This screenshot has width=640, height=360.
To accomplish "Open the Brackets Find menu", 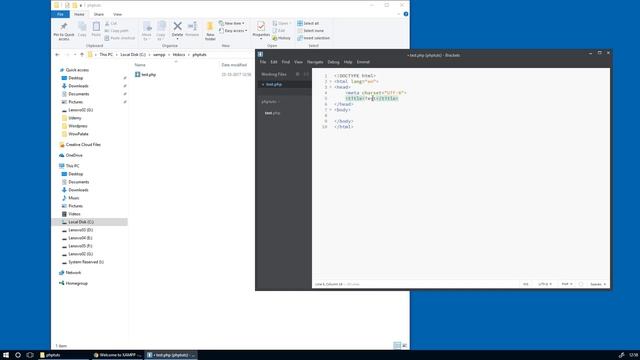I will point(286,62).
